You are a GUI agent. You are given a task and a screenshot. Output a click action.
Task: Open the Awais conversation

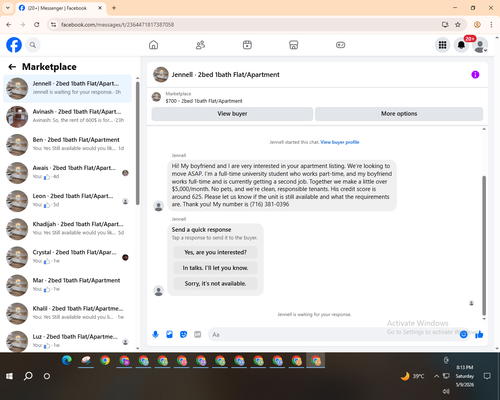[67, 173]
